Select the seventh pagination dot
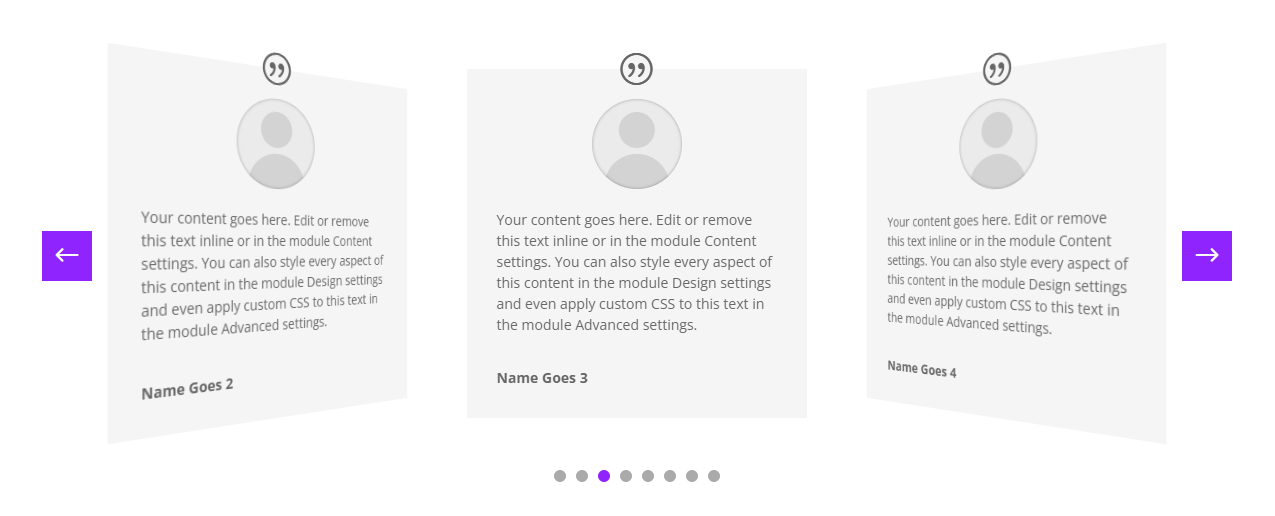Screen dimensions: 1275x516 692,476
